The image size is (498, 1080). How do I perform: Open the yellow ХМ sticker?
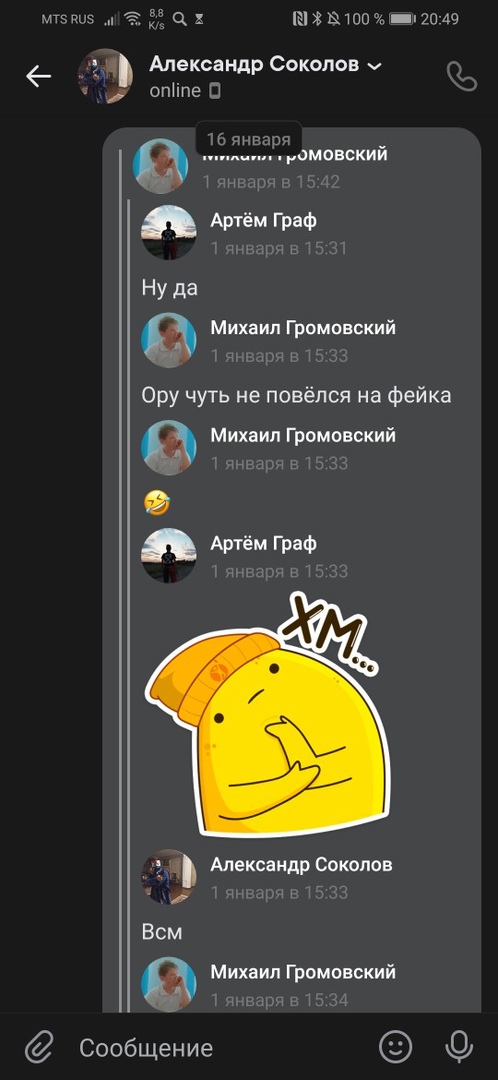[267, 713]
